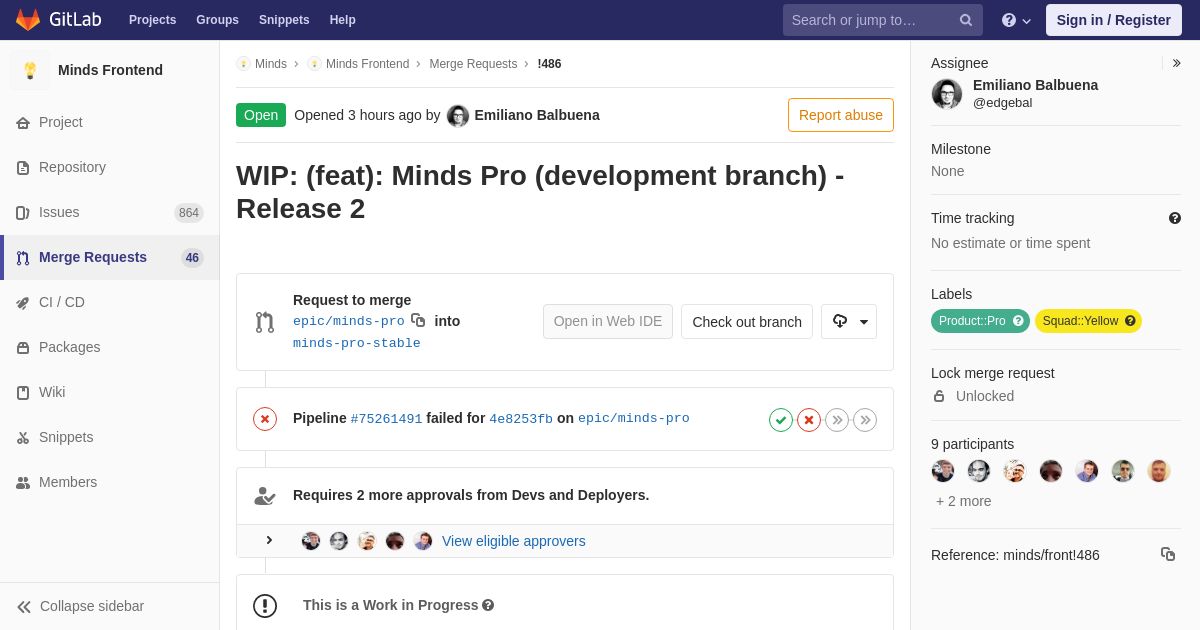The image size is (1200, 630).
Task: Click the Minds Frontend lightbulb avatar
Action: (30, 70)
